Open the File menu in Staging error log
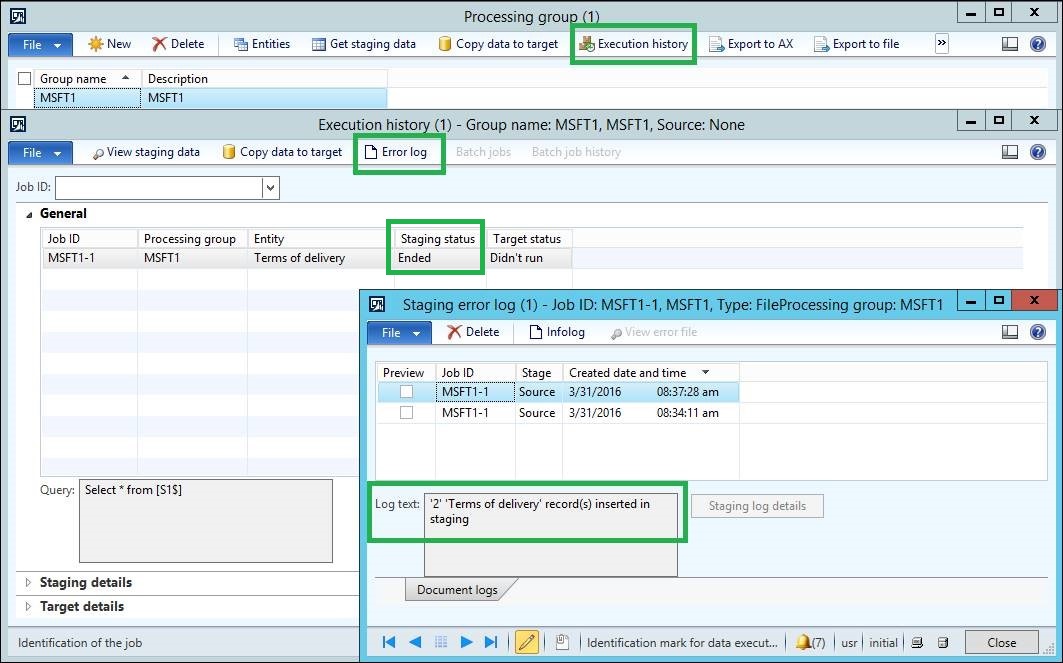The height and width of the screenshot is (663, 1063). [399, 332]
